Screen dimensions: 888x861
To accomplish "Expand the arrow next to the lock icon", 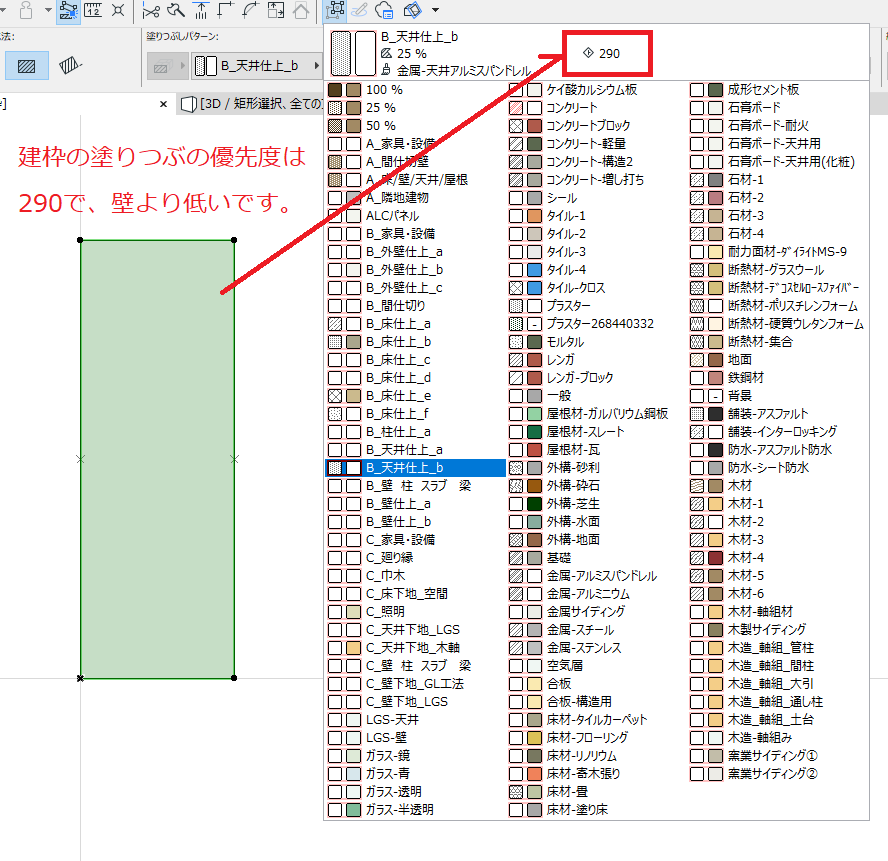I will [48, 10].
